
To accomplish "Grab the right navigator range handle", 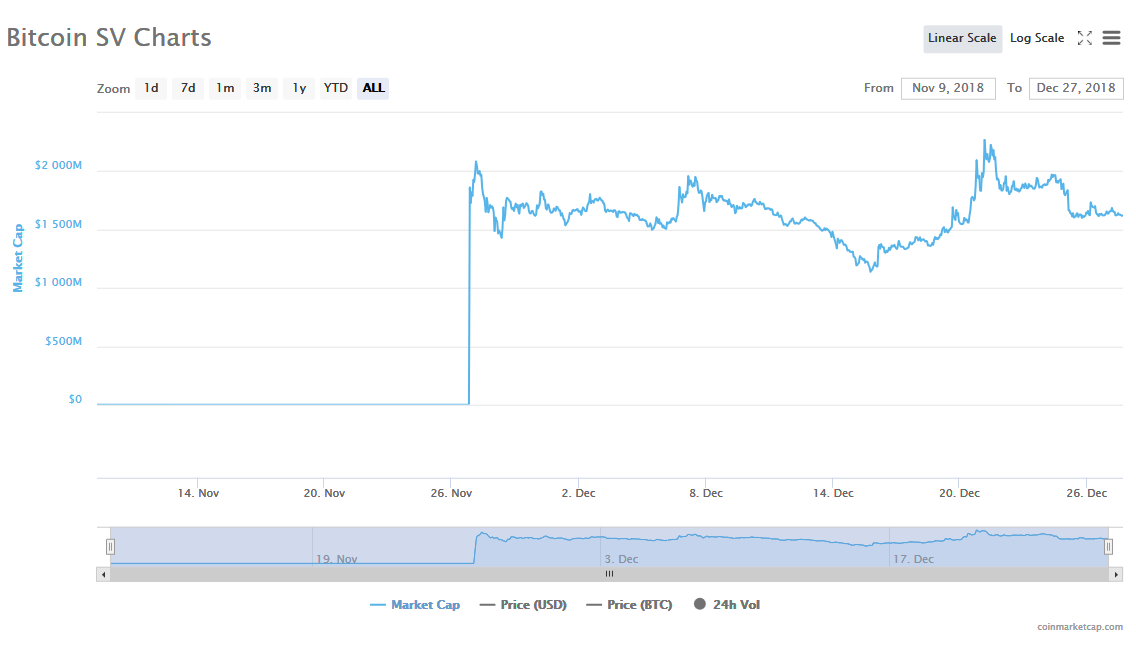I will [1108, 546].
